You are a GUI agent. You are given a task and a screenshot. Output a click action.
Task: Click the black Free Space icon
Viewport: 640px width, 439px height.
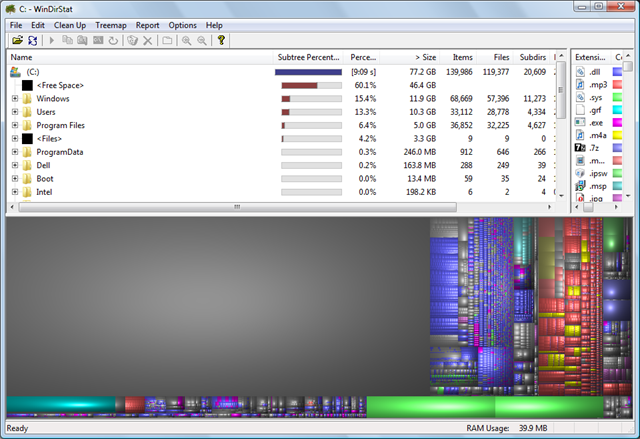tap(27, 85)
